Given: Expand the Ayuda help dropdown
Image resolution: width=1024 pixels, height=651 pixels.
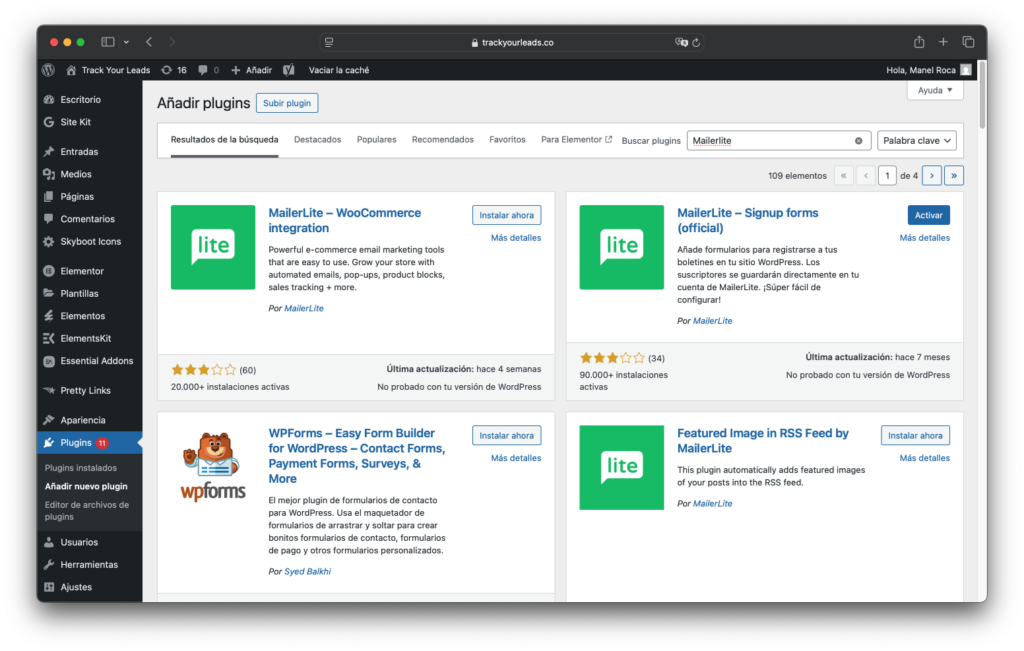Looking at the screenshot, I should [x=935, y=90].
